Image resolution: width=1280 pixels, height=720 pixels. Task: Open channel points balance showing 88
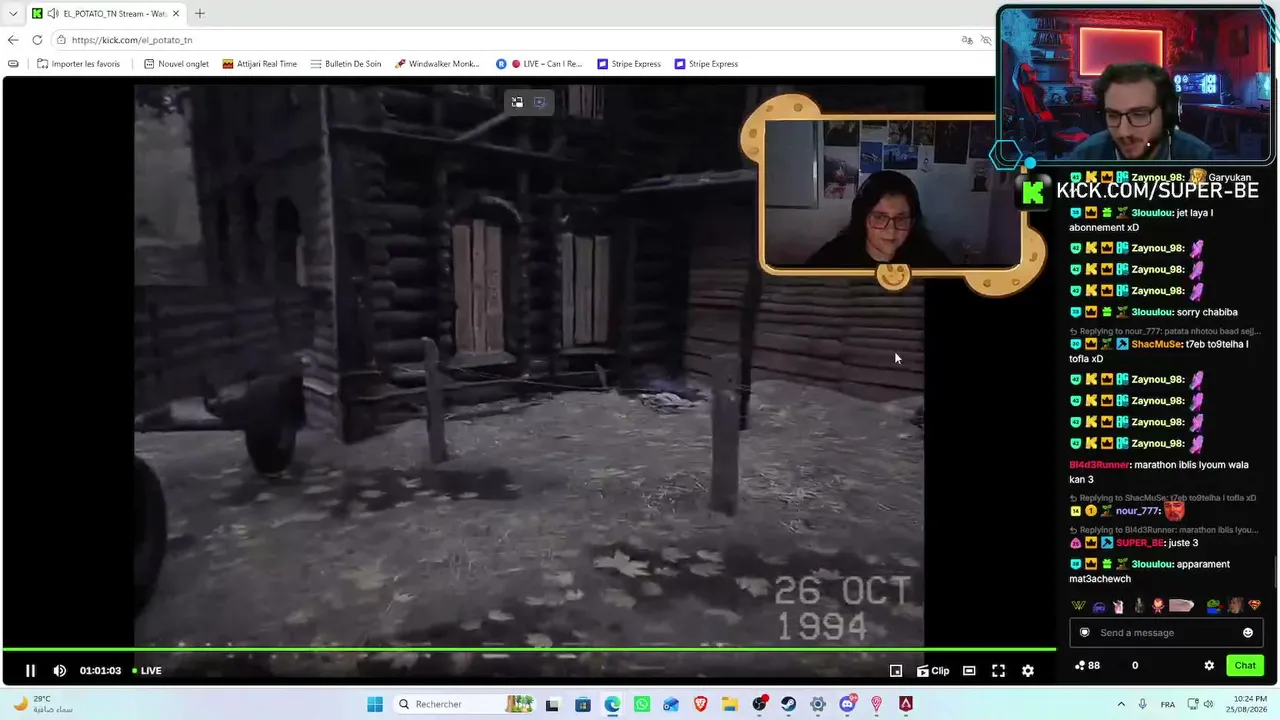[x=1087, y=665]
